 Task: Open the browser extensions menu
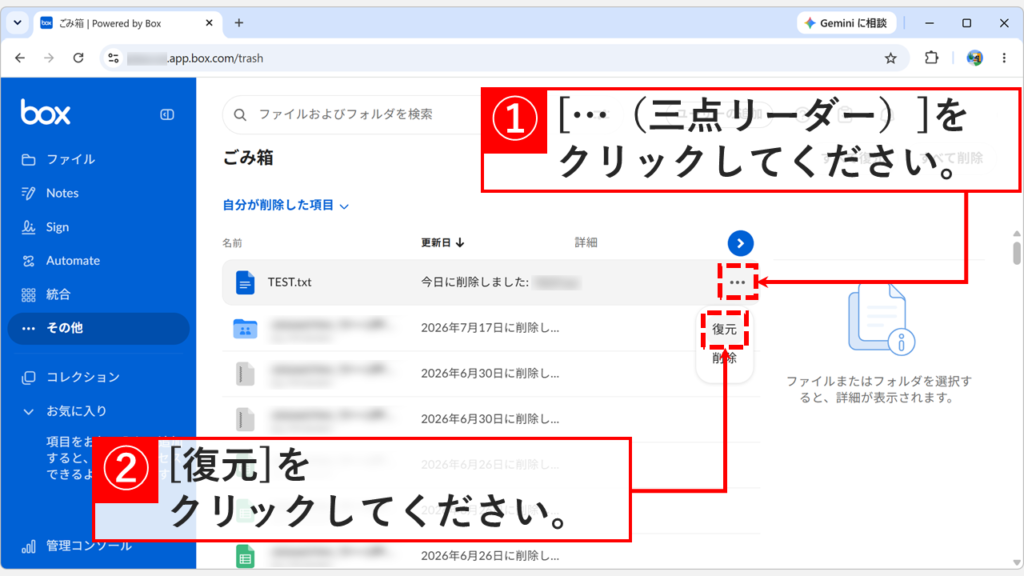pos(931,58)
